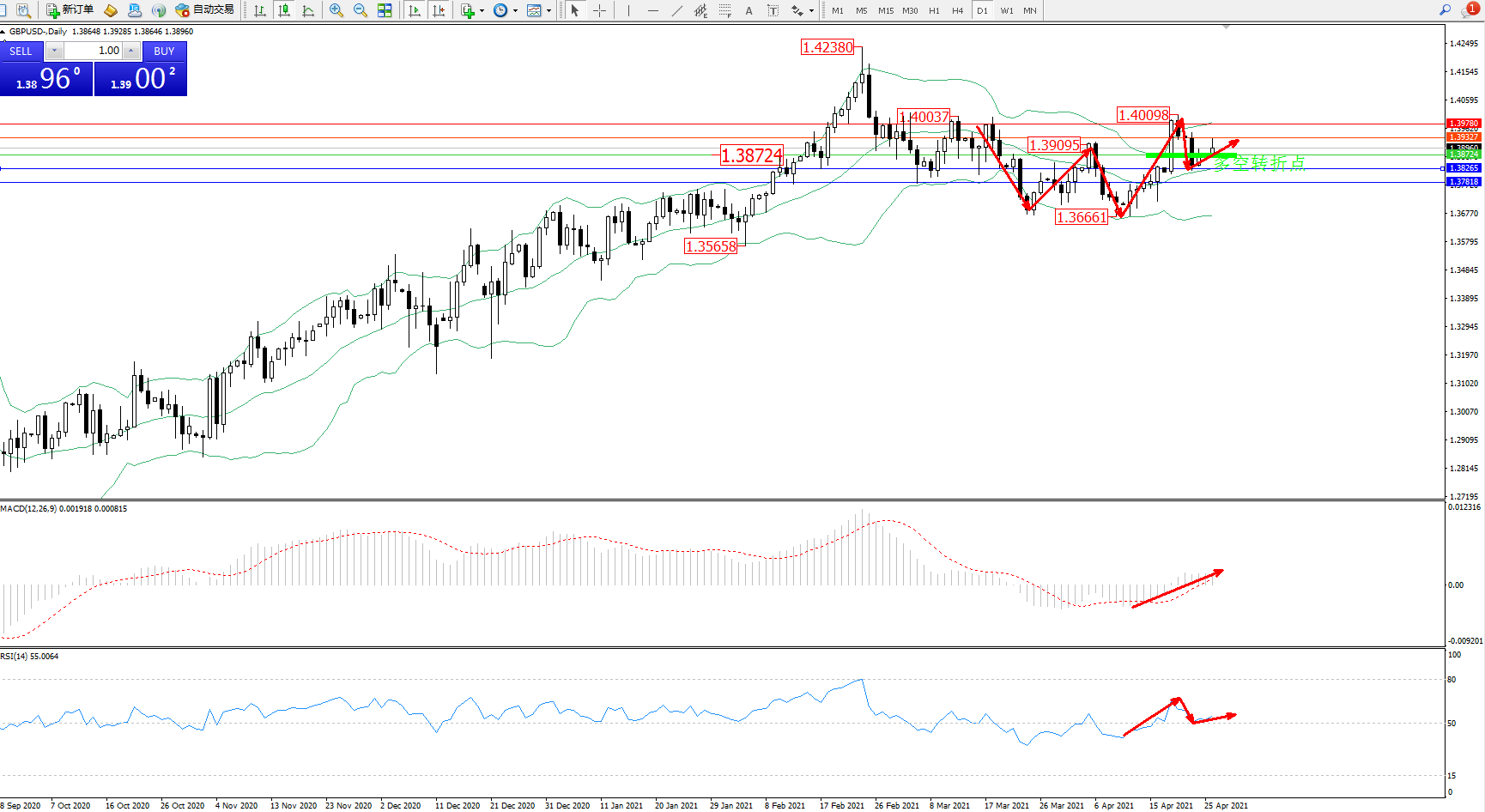Expand the chart templates dropdown

549,11
